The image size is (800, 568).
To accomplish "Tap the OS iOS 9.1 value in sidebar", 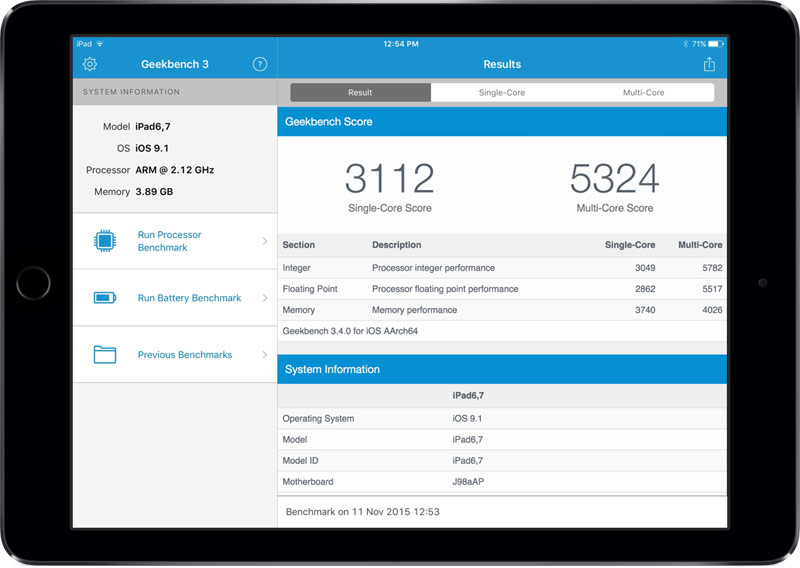I will (152, 148).
